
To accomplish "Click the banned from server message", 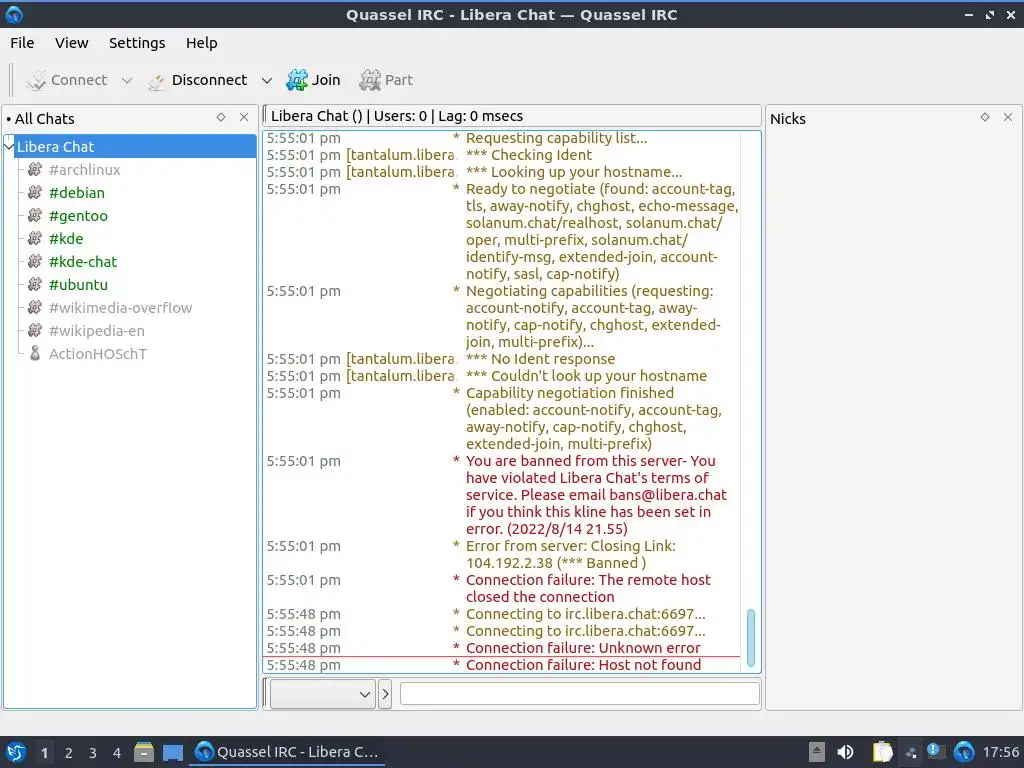I will tap(596, 495).
